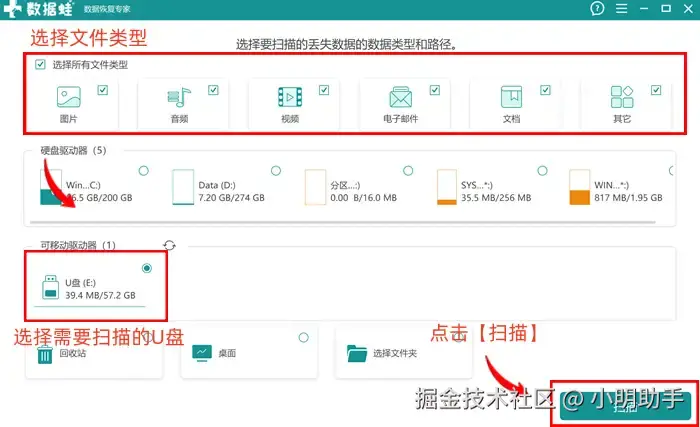700x427 pixels.
Task: Open the help question mark icon
Action: pyautogui.click(x=597, y=8)
